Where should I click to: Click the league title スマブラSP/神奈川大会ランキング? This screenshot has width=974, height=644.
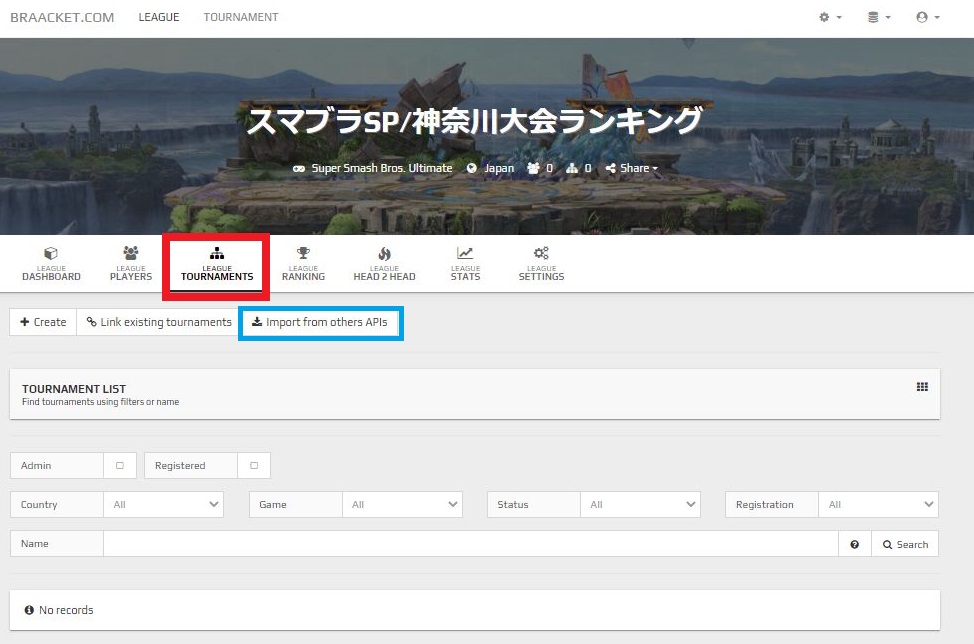[475, 120]
